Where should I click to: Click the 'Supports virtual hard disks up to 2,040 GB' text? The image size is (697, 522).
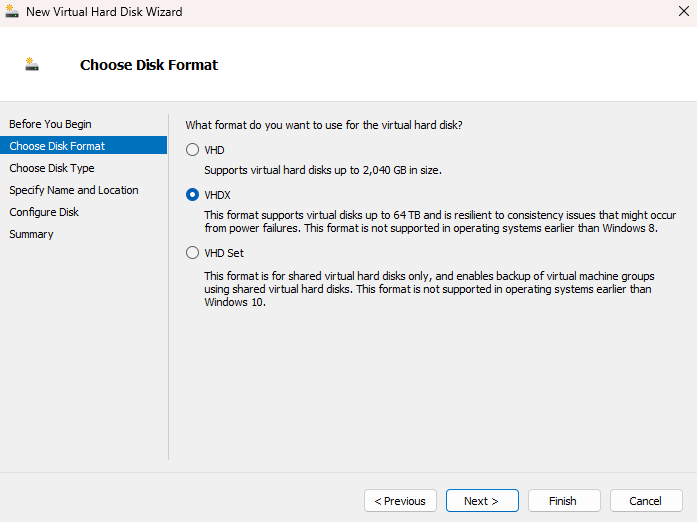tap(323, 170)
